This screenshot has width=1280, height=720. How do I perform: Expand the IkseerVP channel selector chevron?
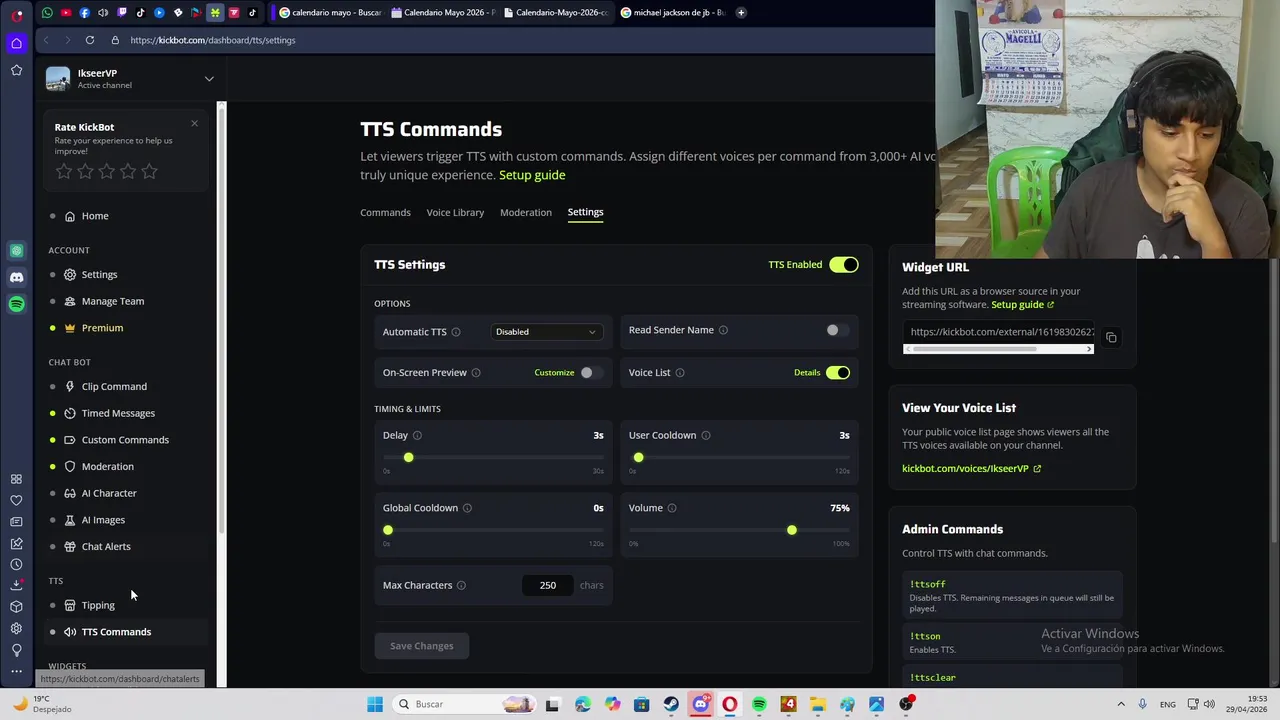pos(209,78)
